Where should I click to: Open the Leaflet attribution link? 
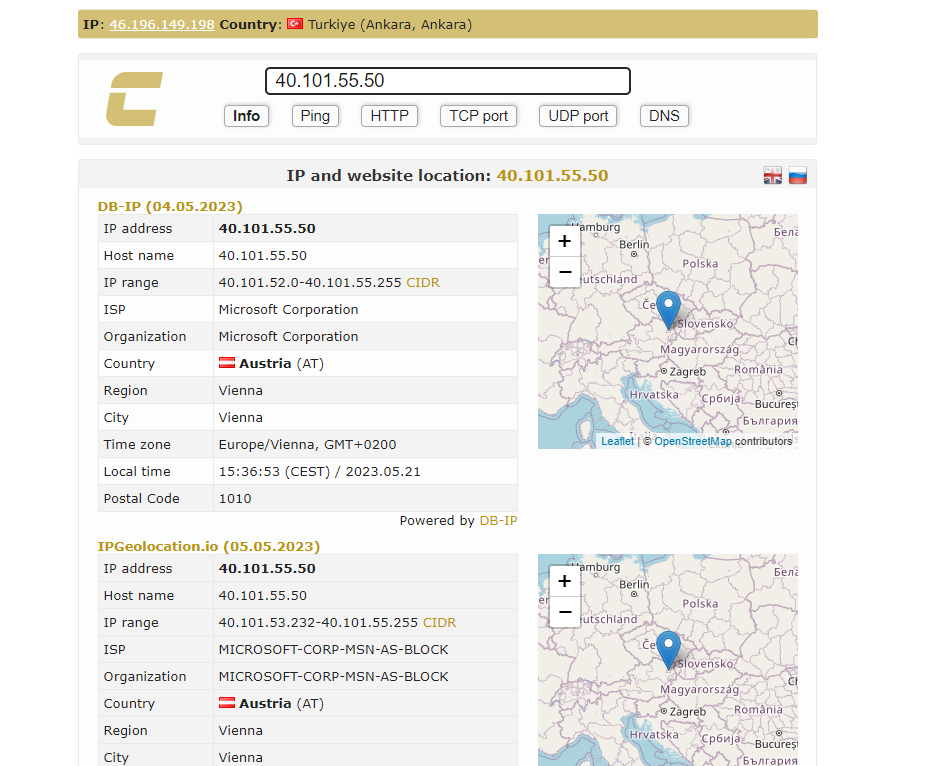tap(617, 441)
